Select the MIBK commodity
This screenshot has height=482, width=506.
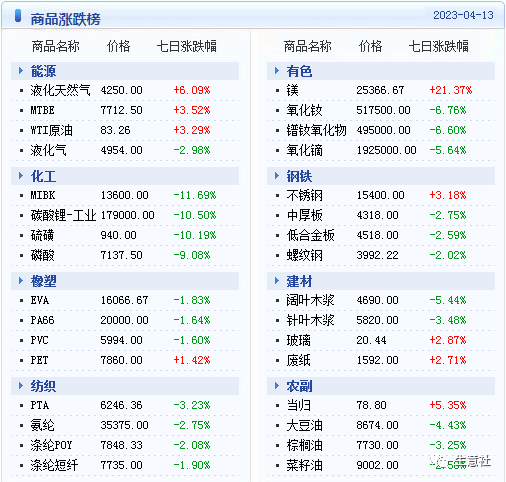coord(43,195)
